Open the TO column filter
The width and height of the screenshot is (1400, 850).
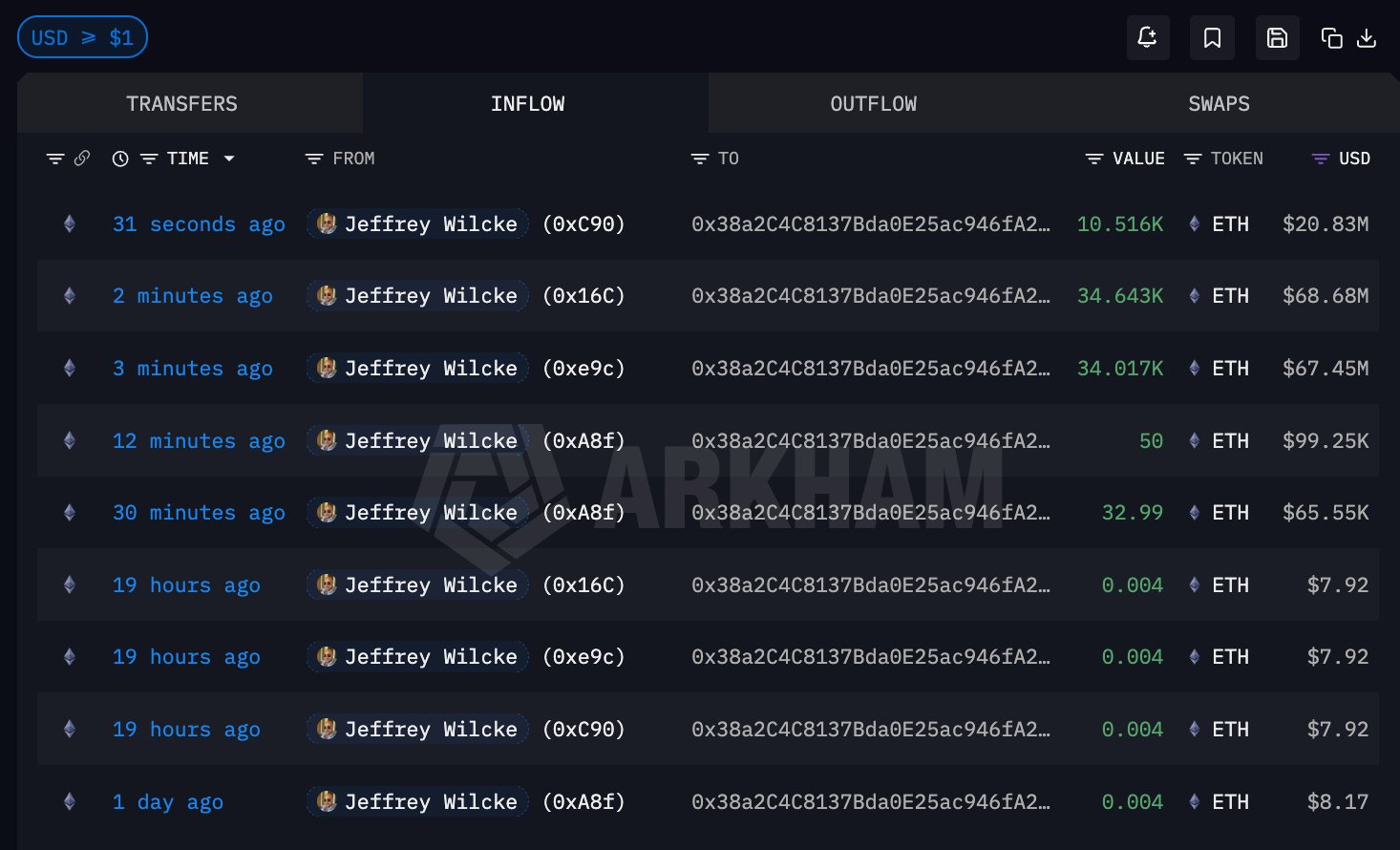pos(700,159)
